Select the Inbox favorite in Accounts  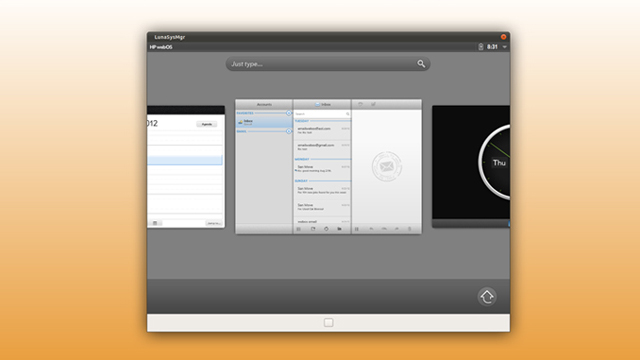click(264, 122)
